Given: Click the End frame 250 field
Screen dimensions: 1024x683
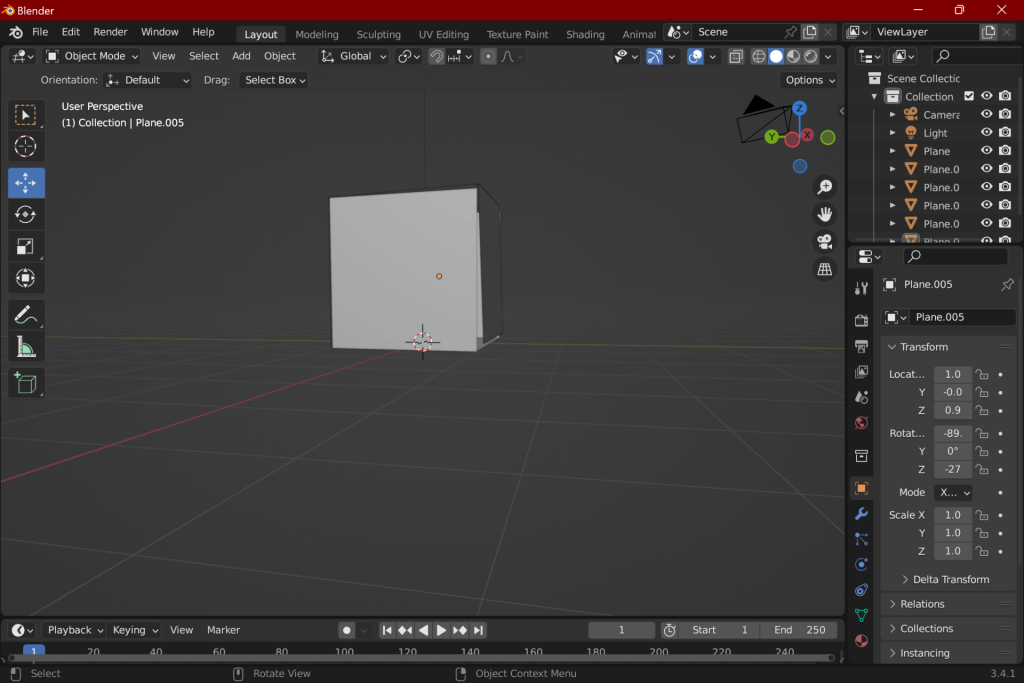Looking at the screenshot, I should [x=799, y=630].
